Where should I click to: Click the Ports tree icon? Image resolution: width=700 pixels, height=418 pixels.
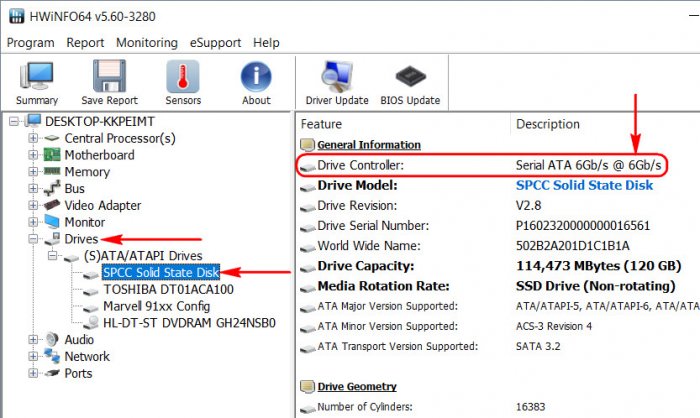coord(52,373)
